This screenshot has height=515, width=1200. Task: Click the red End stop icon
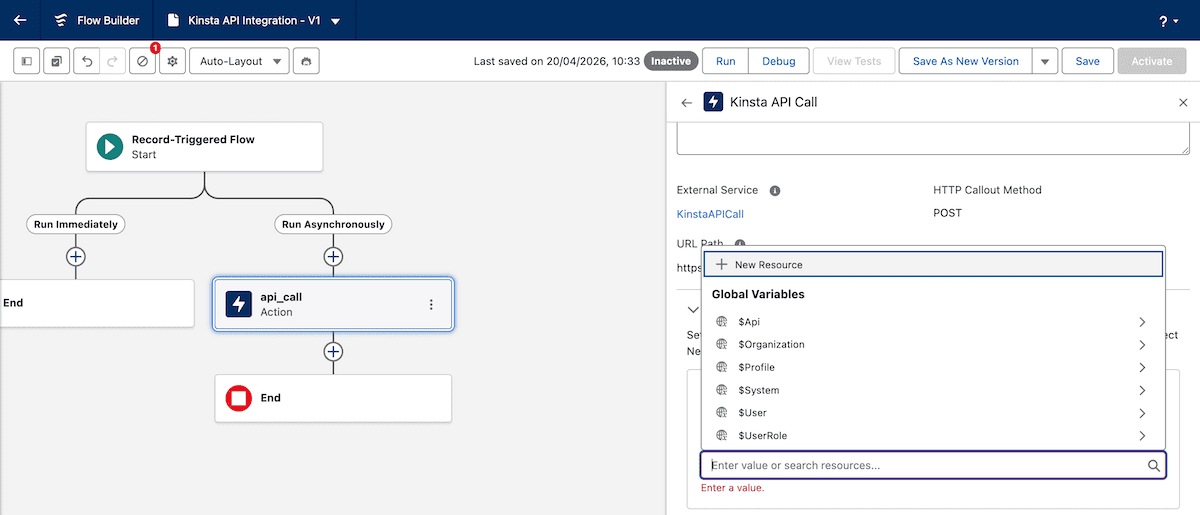(x=239, y=398)
